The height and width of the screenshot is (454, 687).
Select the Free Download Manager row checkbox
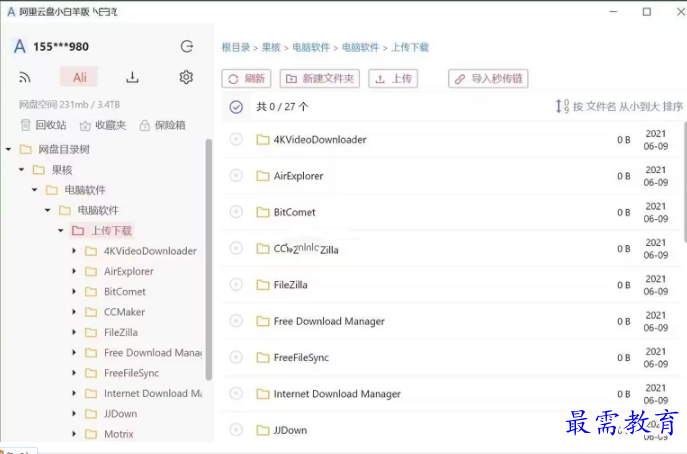236,321
